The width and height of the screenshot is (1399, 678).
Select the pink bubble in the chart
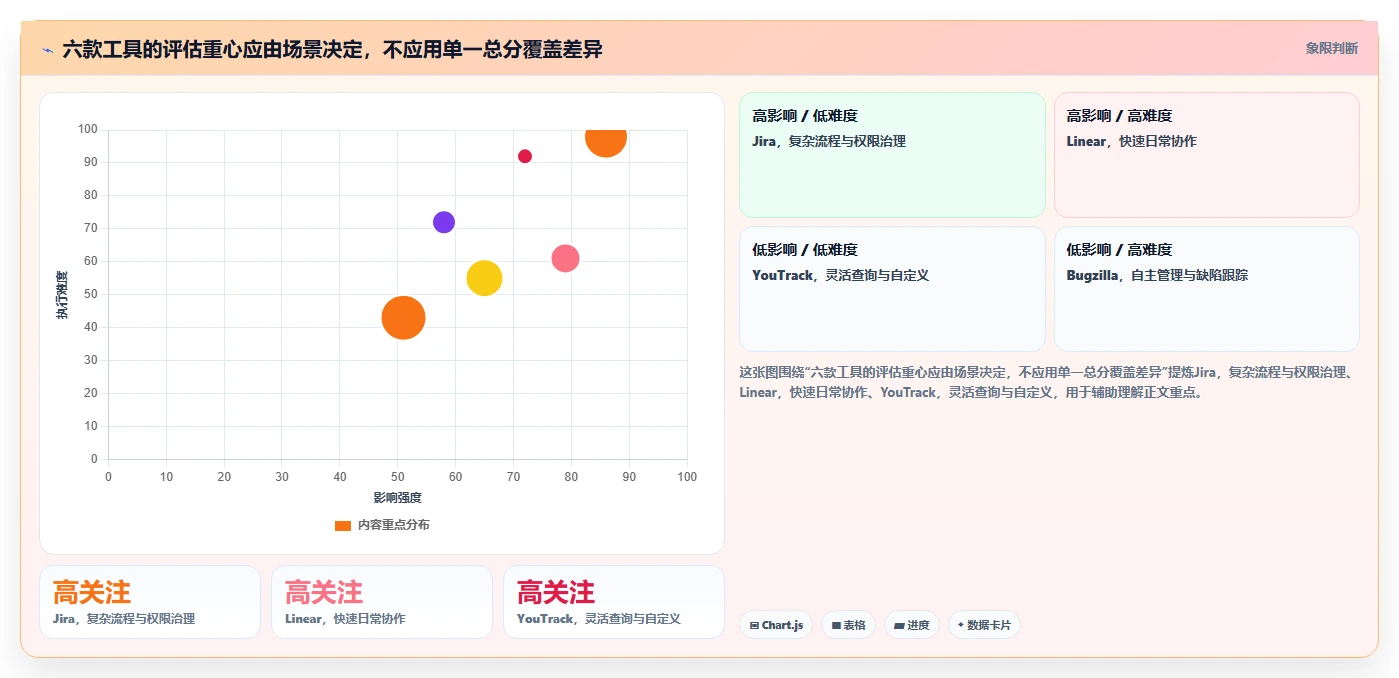point(566,258)
